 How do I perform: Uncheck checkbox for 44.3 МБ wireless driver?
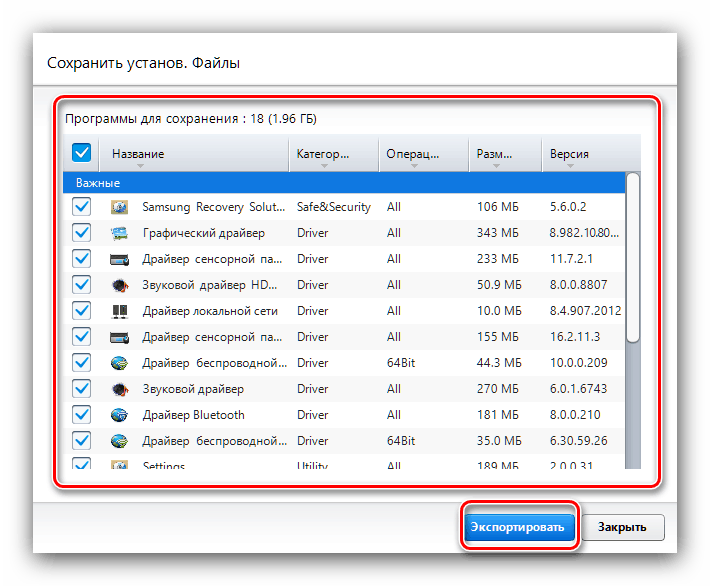[82, 363]
